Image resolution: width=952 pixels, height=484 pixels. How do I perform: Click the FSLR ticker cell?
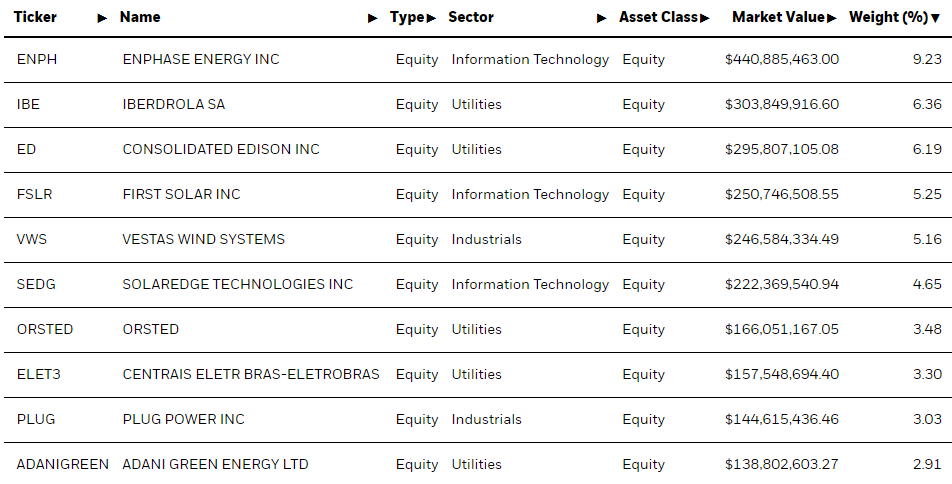(x=35, y=194)
